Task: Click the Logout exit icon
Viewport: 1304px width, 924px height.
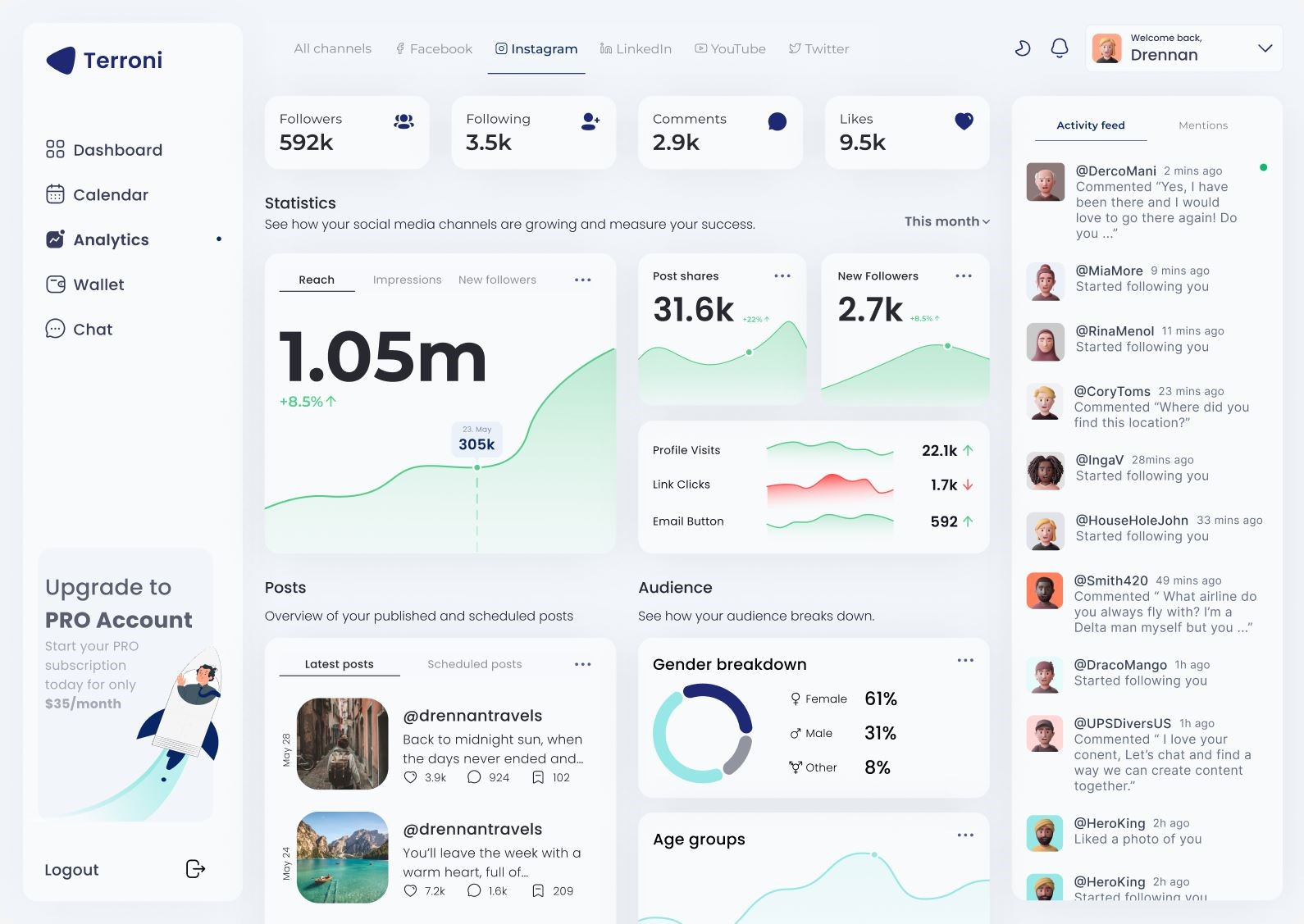Action: click(x=195, y=869)
